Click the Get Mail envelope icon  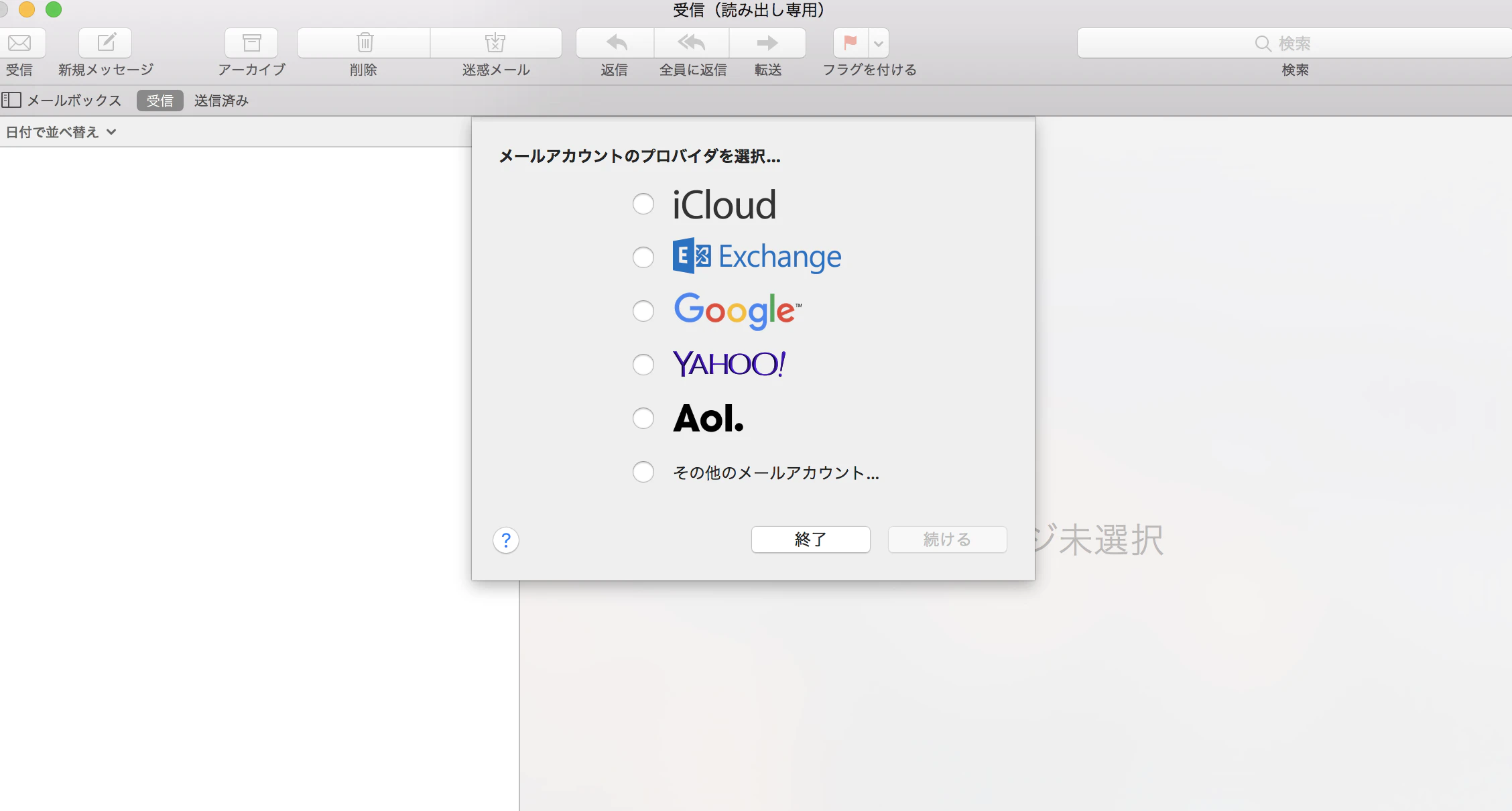click(x=19, y=43)
